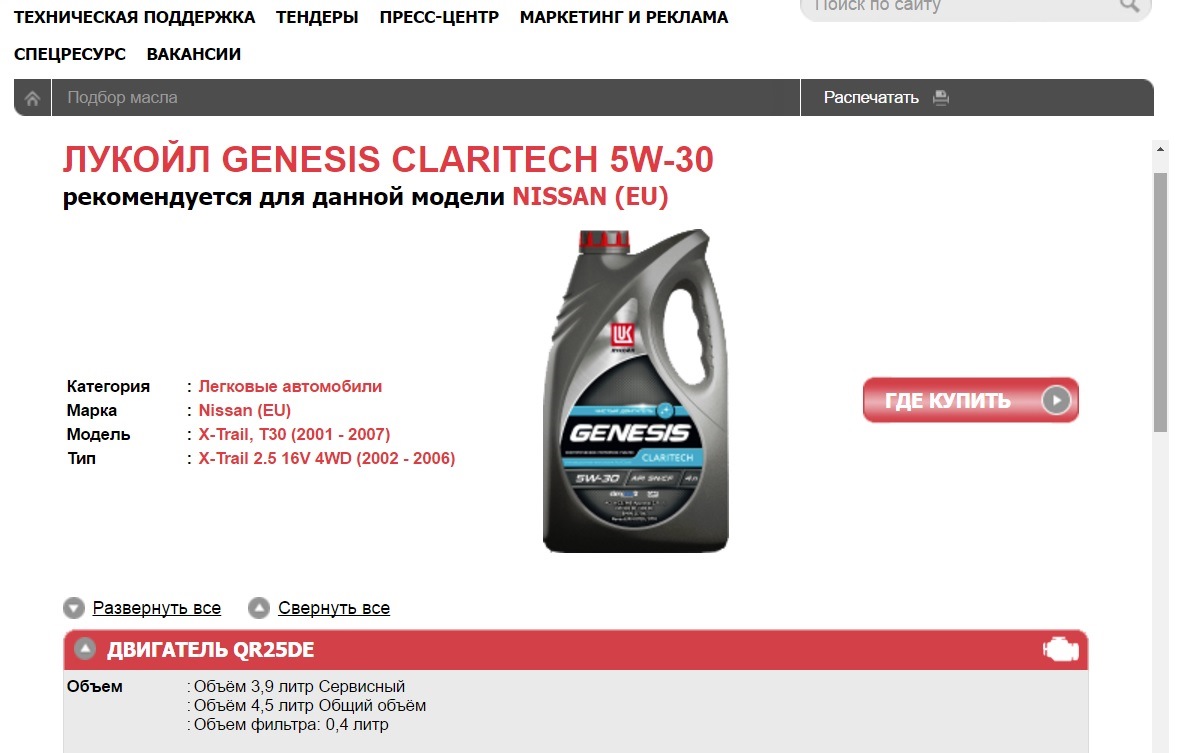The width and height of the screenshot is (1193, 753).
Task: Click the Распечатать print link
Action: pos(871,98)
